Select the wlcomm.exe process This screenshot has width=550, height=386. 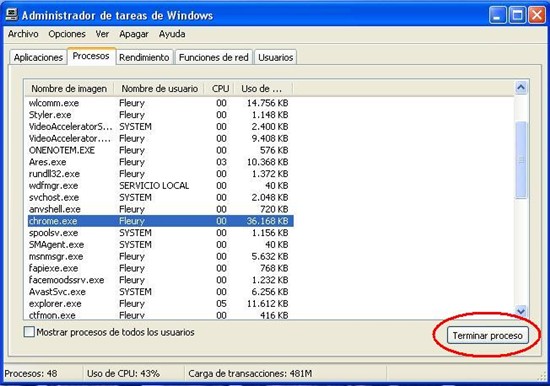click(161, 103)
